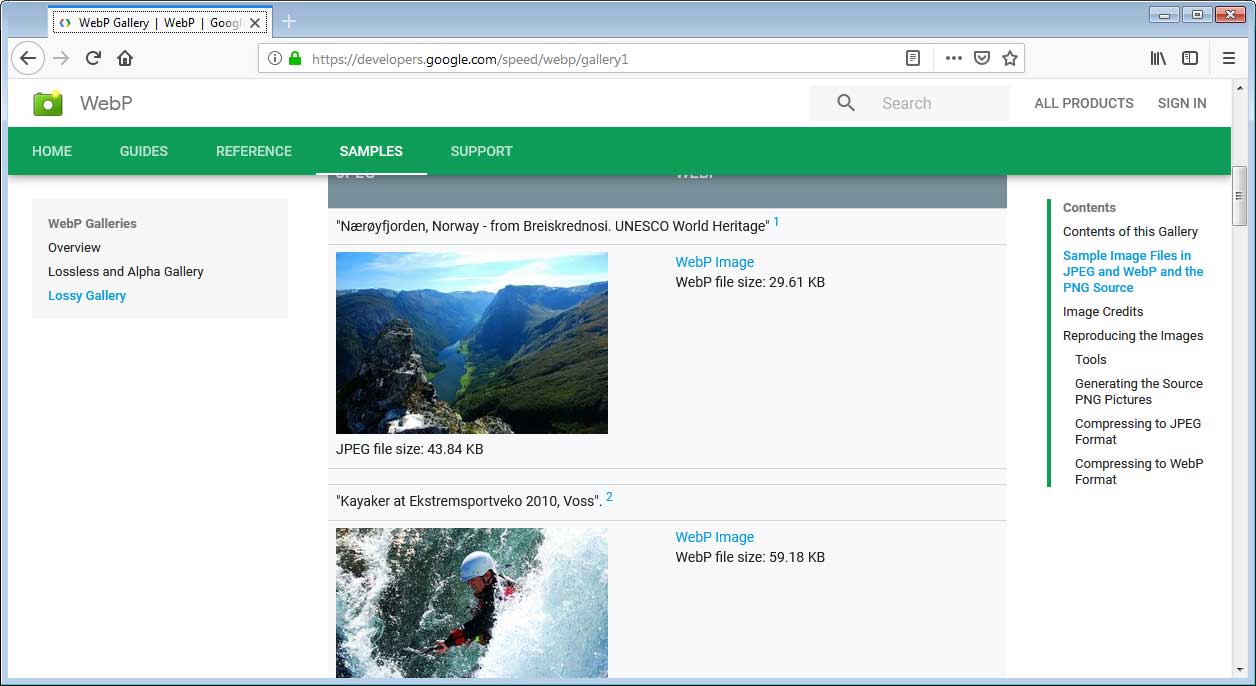The width and height of the screenshot is (1256, 686).
Task: Click the green secure connection padlock
Action: point(295,59)
